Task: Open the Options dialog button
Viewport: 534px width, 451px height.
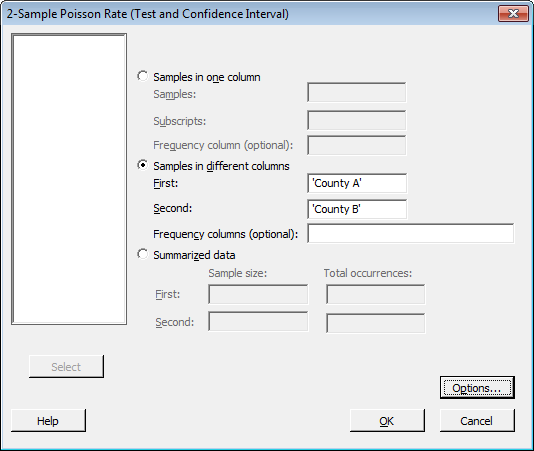Action: coord(477,388)
